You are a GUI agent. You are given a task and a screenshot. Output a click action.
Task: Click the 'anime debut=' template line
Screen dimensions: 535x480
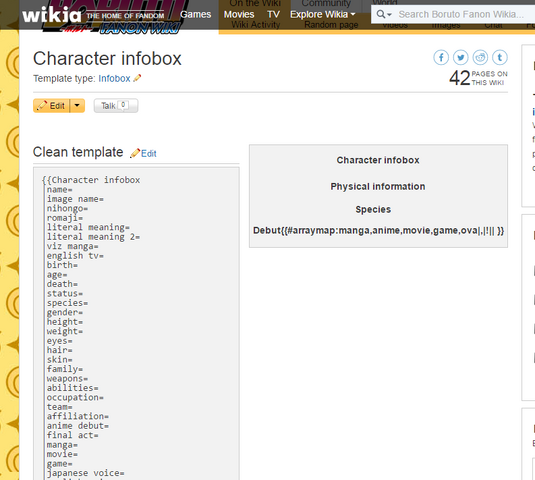(x=78, y=426)
